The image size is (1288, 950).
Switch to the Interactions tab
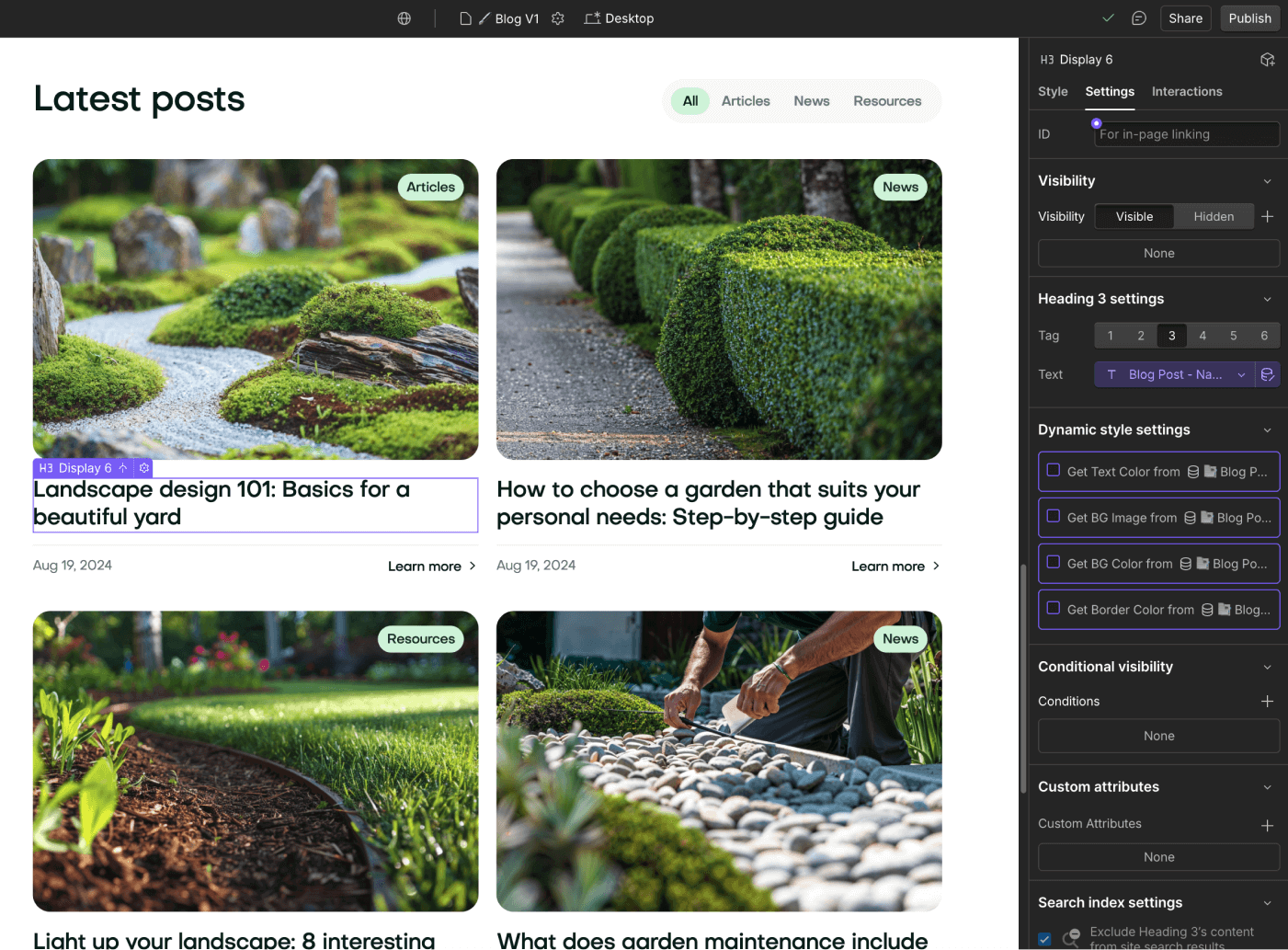1186,91
